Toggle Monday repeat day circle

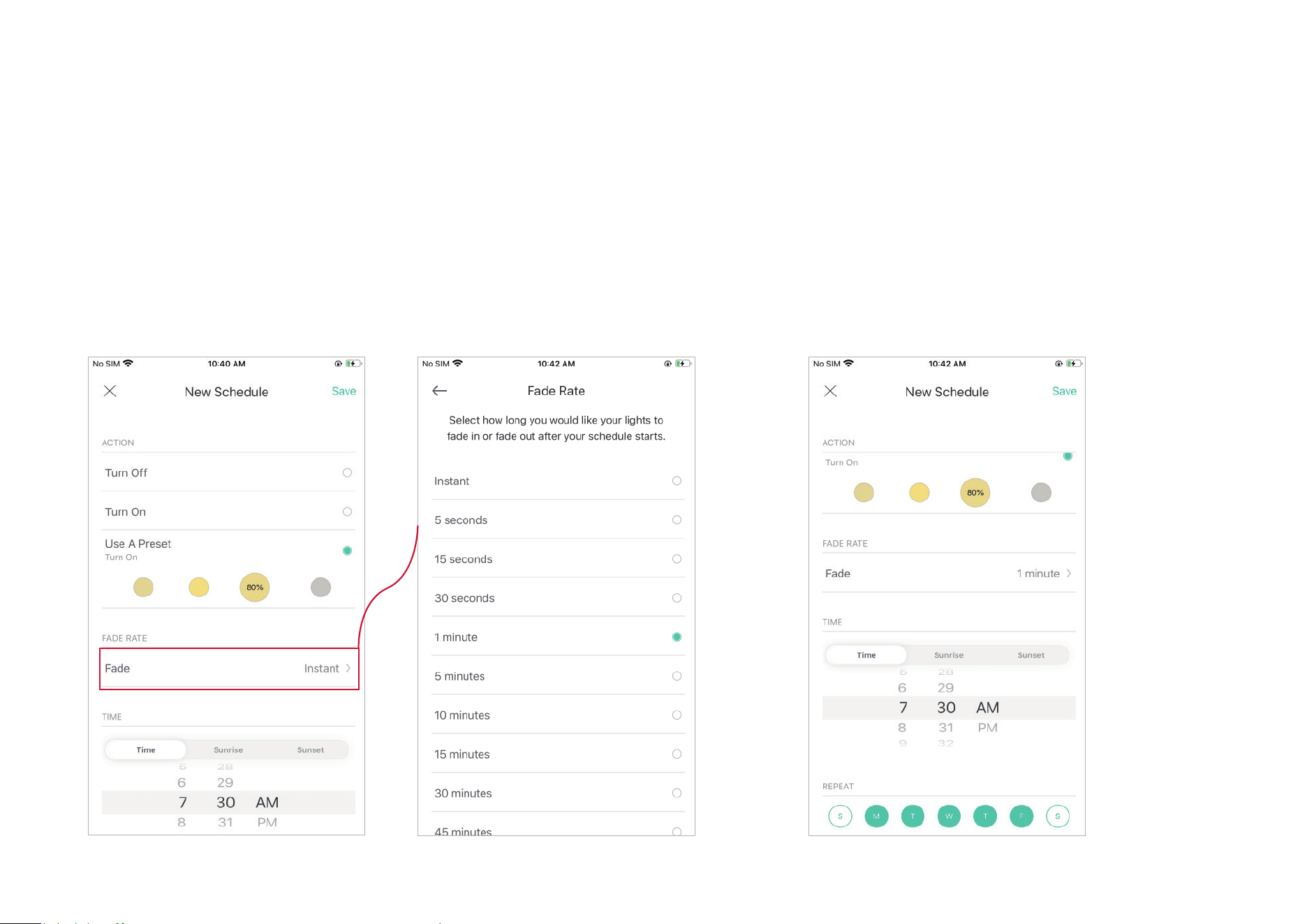click(876, 816)
